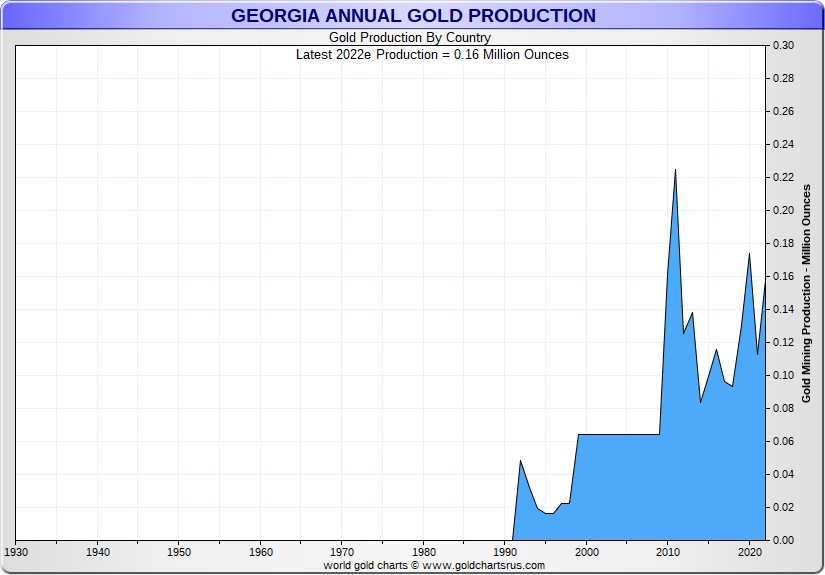This screenshot has height=575, width=825.
Task: Click the x-axis label 1960
Action: [260, 552]
